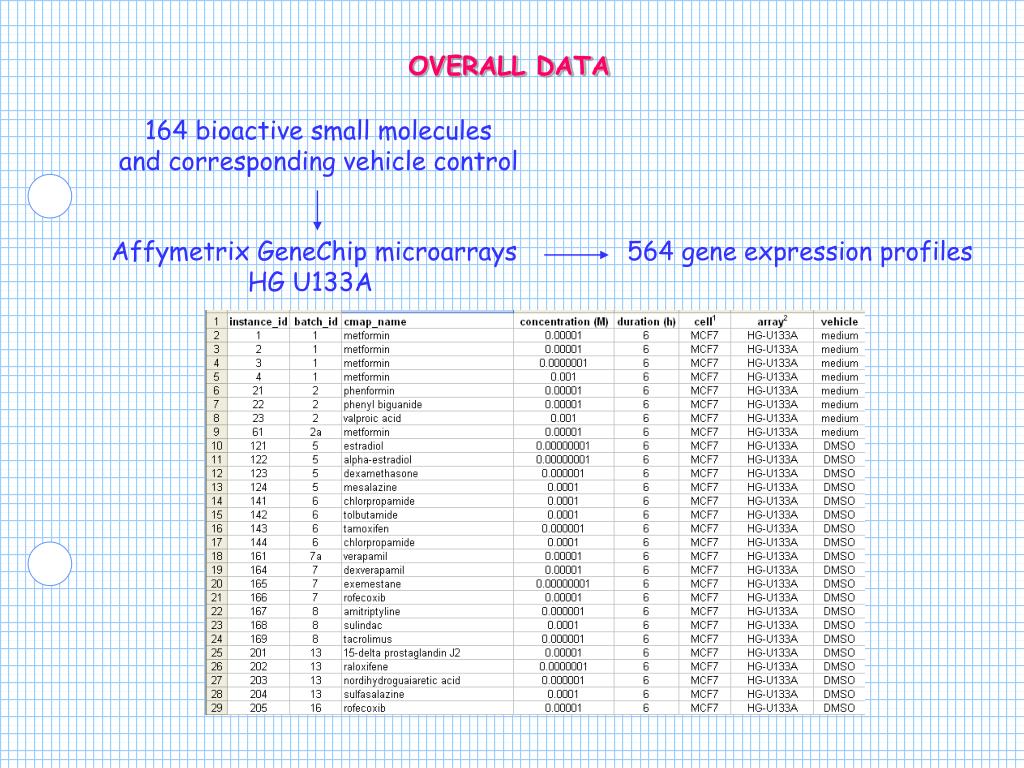This screenshot has width=1024, height=768.
Task: Click the "Affymetrix GeneChip microarrays" text
Action: click(315, 251)
